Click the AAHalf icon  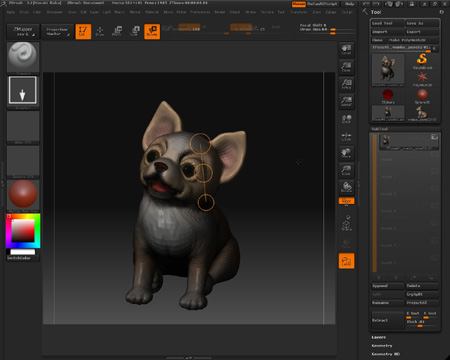click(346, 101)
